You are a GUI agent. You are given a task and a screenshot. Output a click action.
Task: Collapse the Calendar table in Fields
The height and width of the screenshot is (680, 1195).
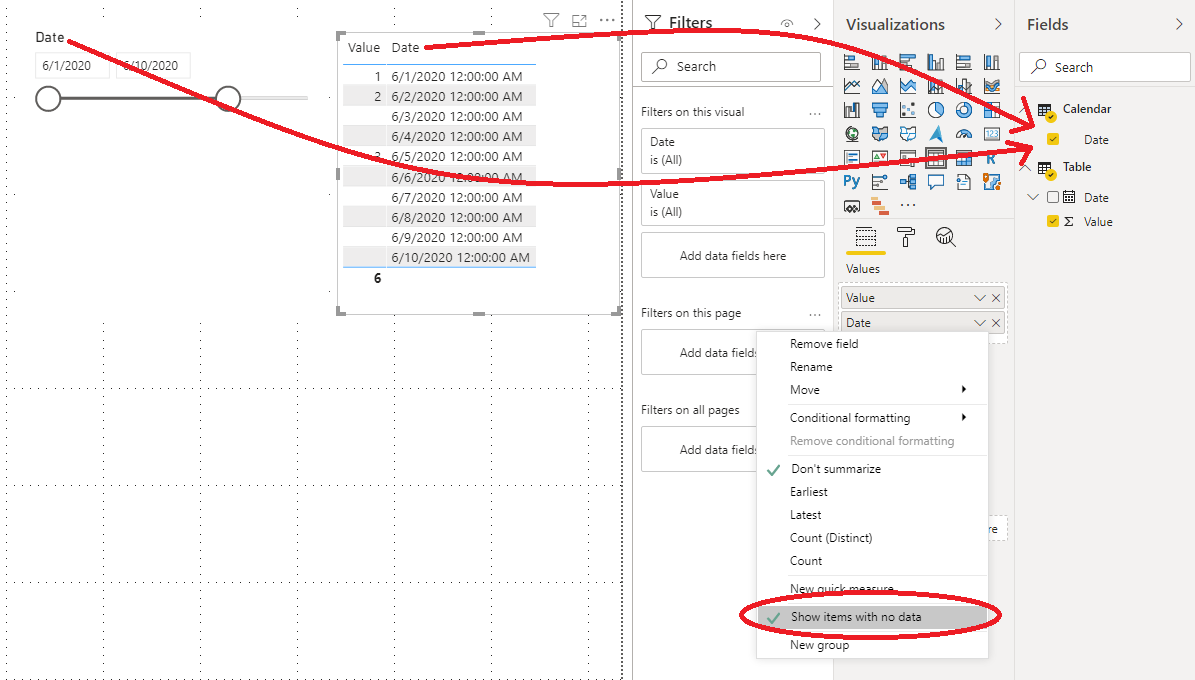(1026, 109)
